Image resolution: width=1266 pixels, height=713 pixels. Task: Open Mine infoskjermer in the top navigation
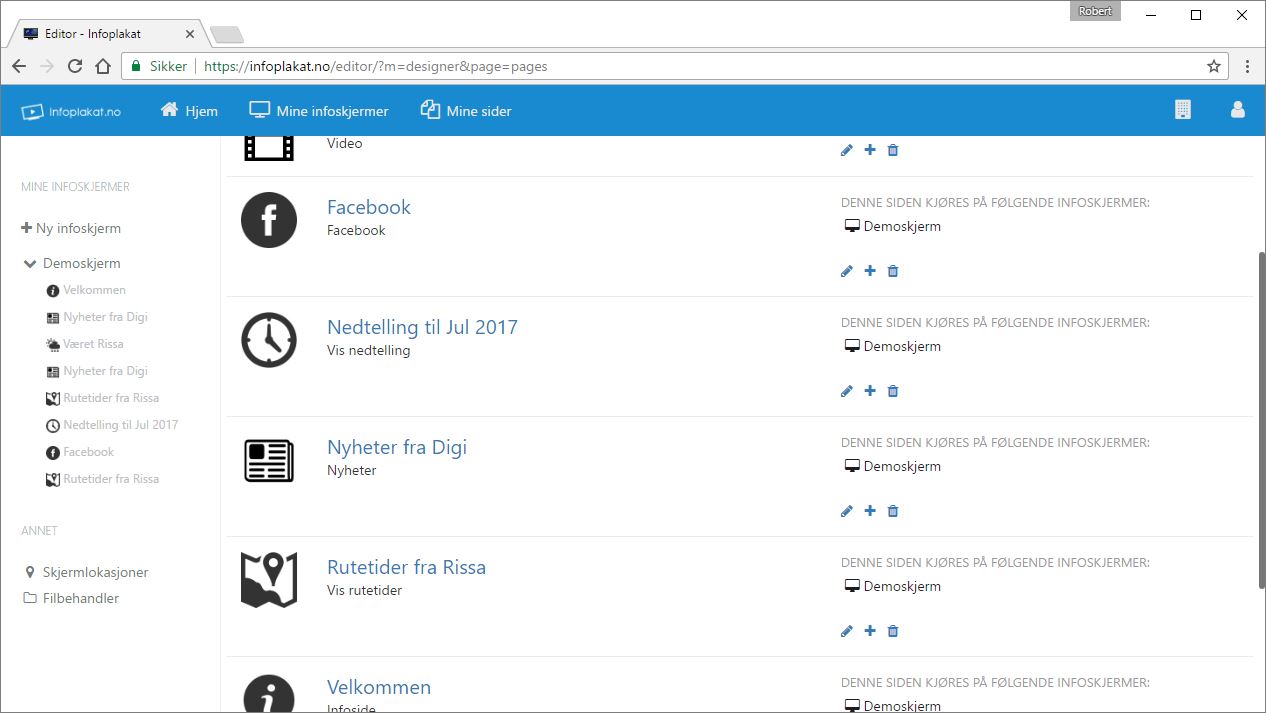tap(319, 111)
